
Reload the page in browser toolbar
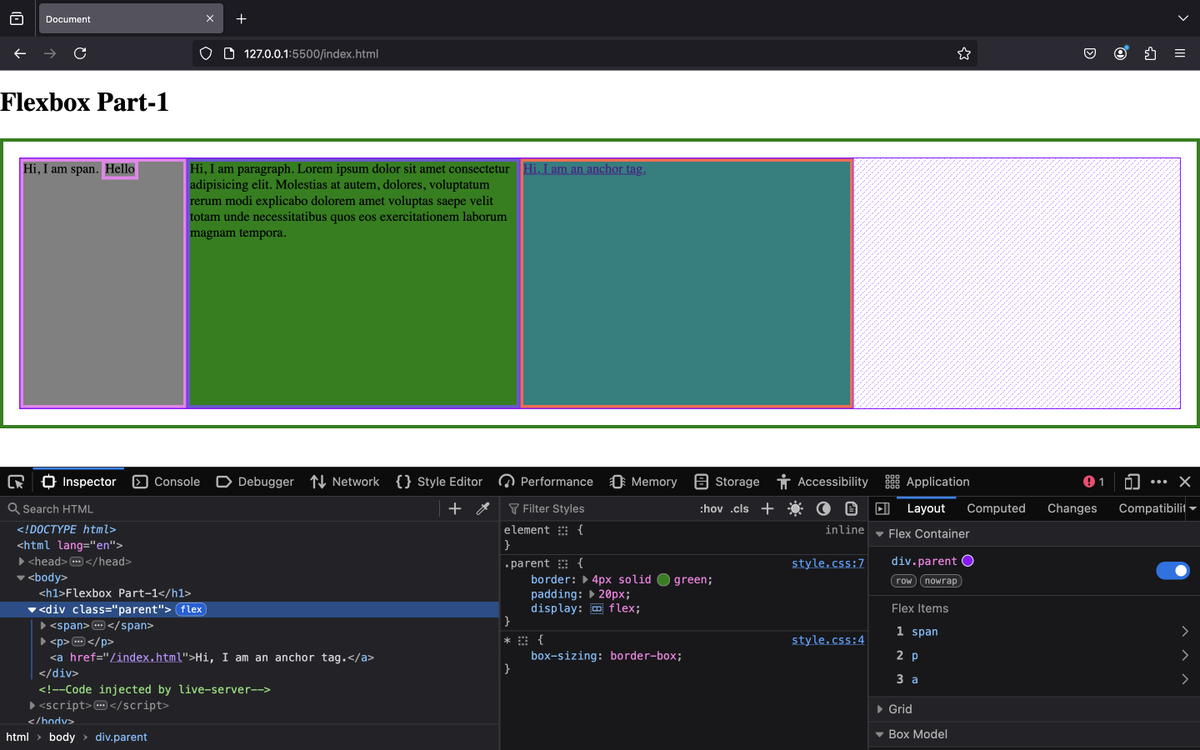pyautogui.click(x=80, y=54)
